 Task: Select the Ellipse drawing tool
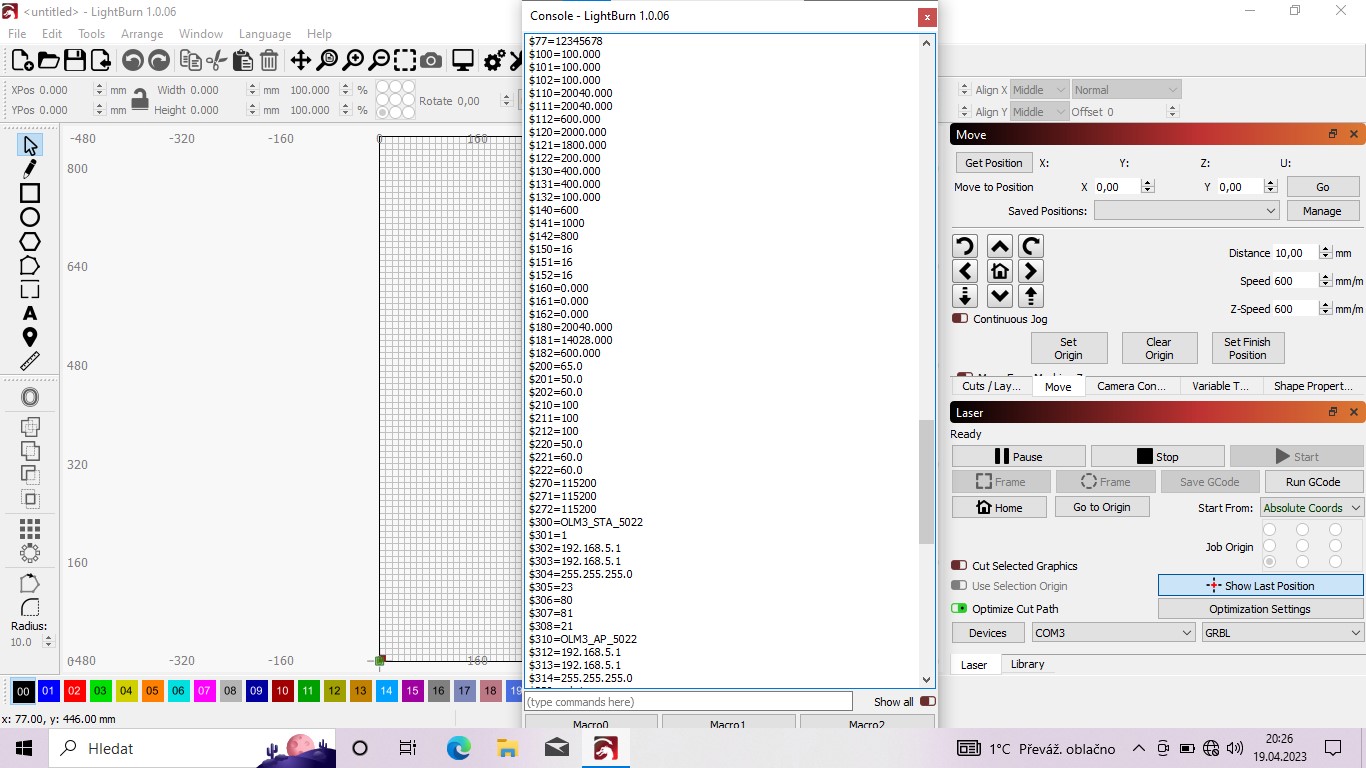[x=30, y=217]
